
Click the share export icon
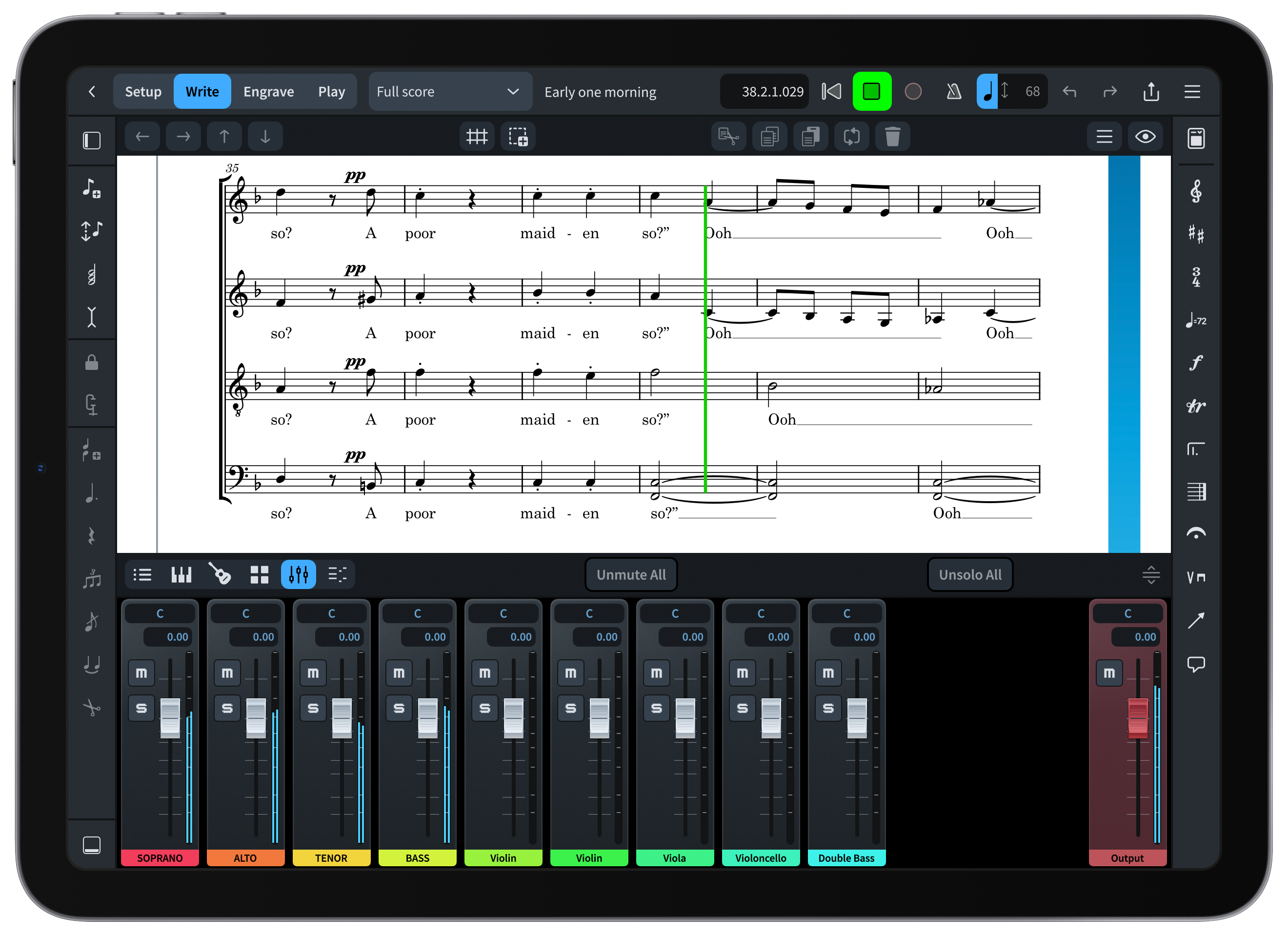[x=1150, y=91]
